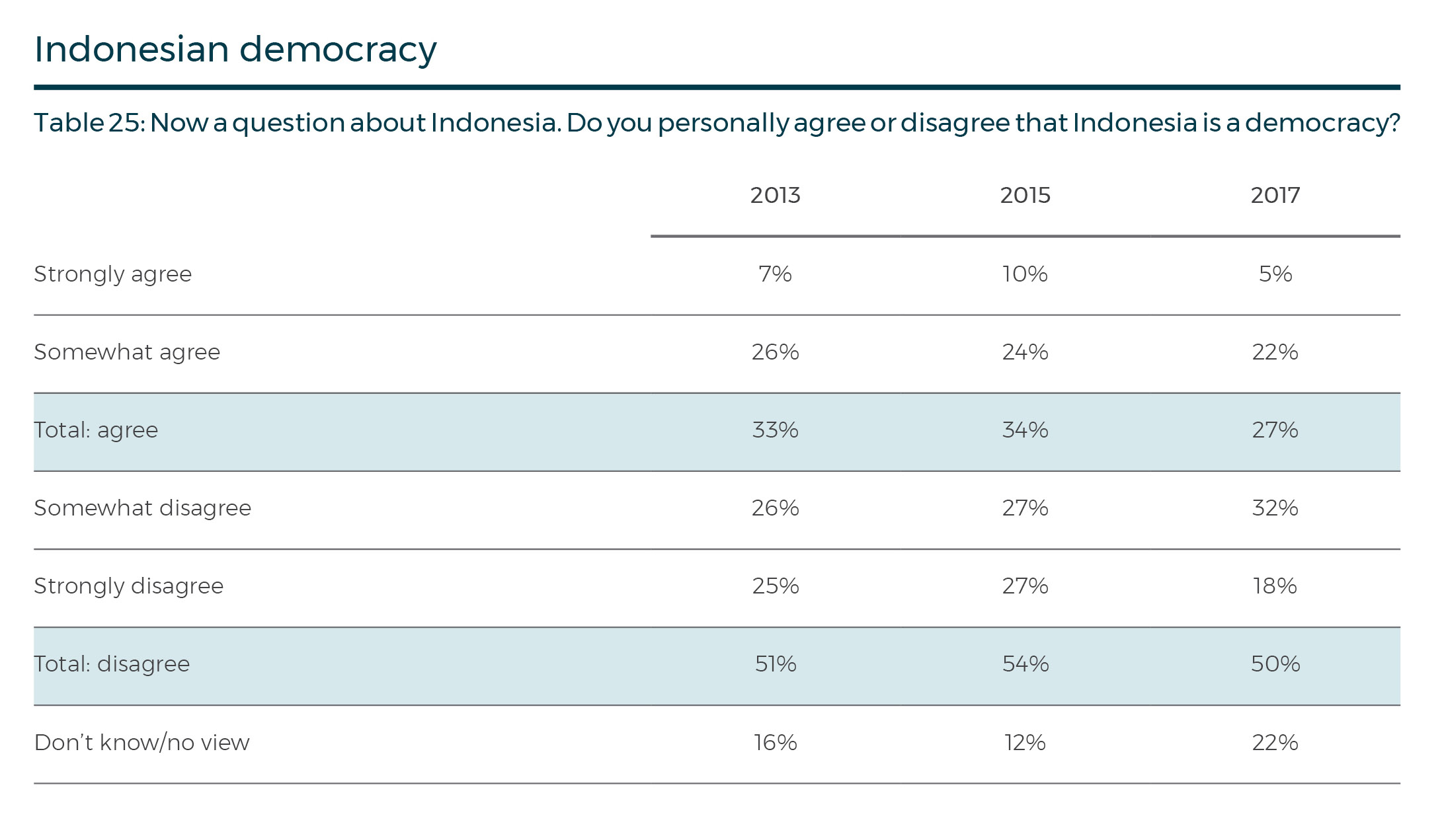
Task: Click the 7% value under 2013
Action: pyautogui.click(x=775, y=274)
